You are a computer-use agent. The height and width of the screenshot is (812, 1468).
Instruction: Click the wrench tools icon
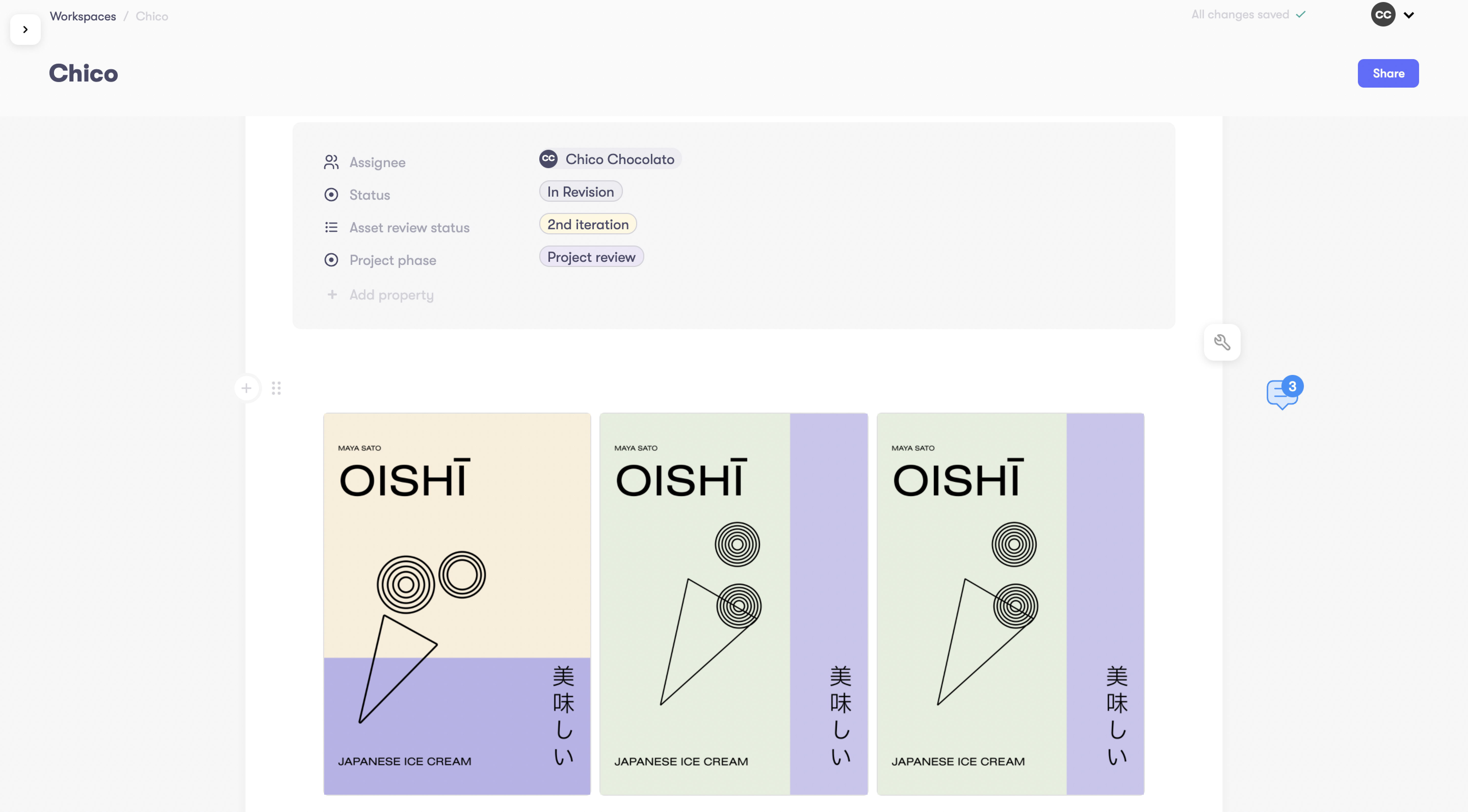tap(1222, 342)
